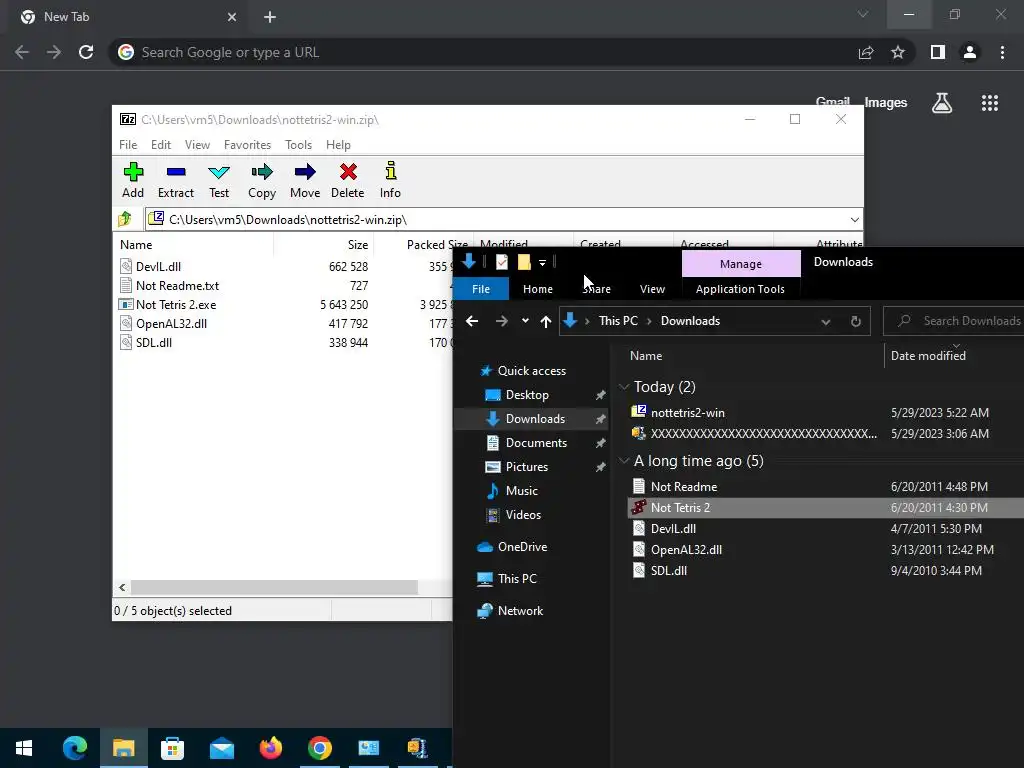The image size is (1024, 768).
Task: Refresh the Downloads folder in Explorer
Action: coord(856,321)
